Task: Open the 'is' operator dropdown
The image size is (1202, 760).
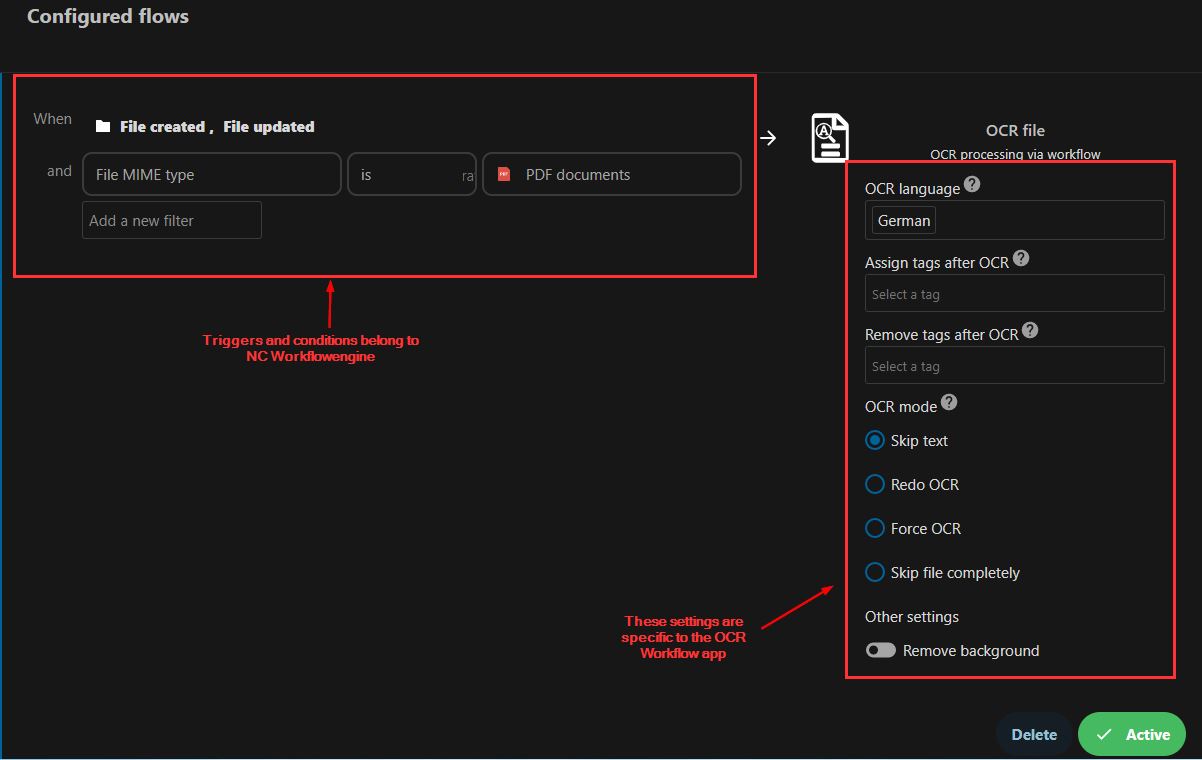Action: (412, 174)
